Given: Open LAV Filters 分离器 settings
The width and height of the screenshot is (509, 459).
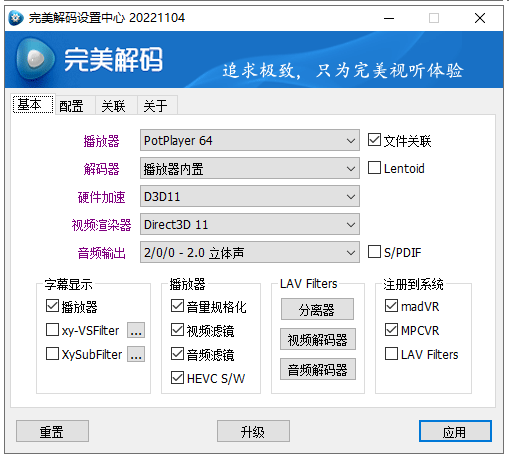Looking at the screenshot, I should coord(317,309).
